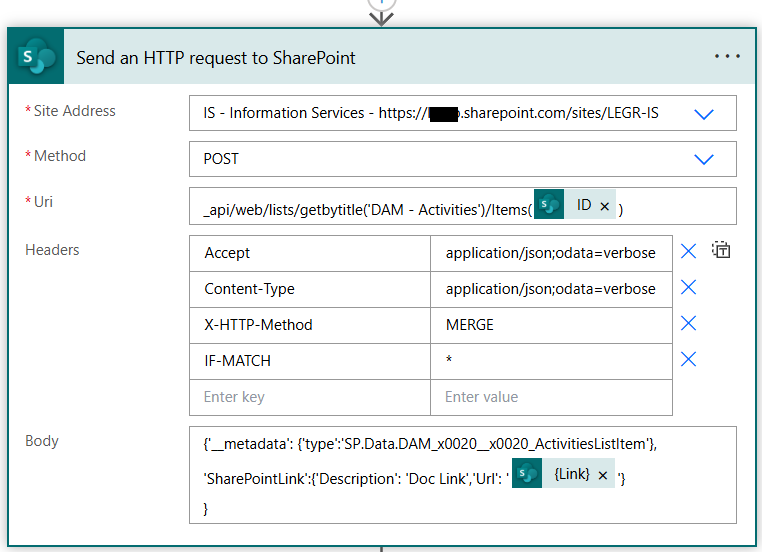Screen dimensions: 762x552
Task: Click the SharePoint icon on ID token
Action: 549,205
